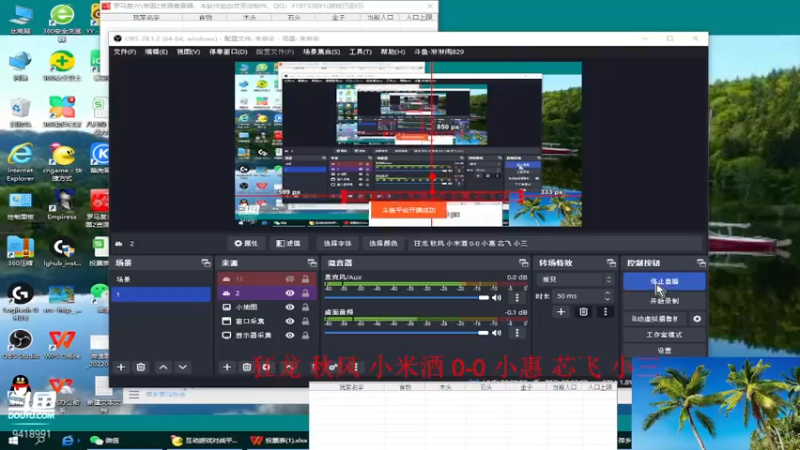Open the 渐变 transition type dropdown
Screen dimensions: 800x450
point(575,280)
